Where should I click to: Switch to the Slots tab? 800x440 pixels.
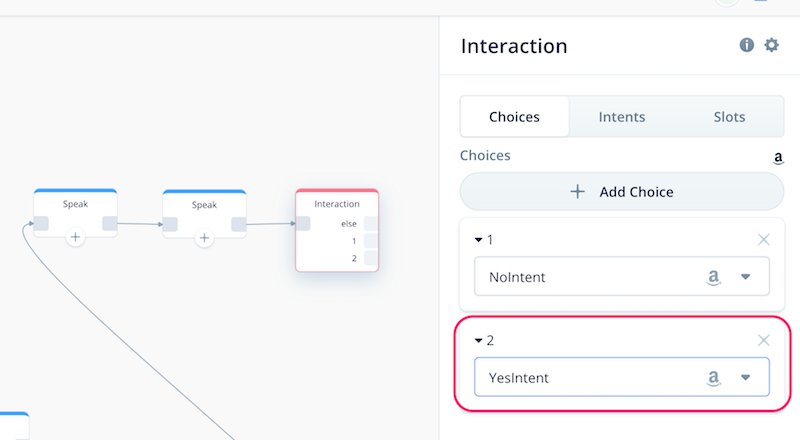[x=729, y=117]
